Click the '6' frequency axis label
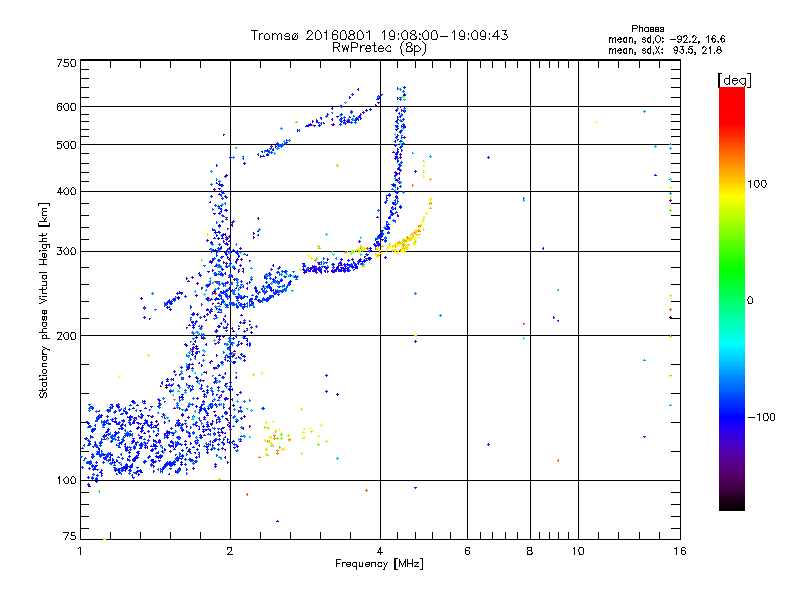Viewport: 800px width, 600px height. (467, 551)
